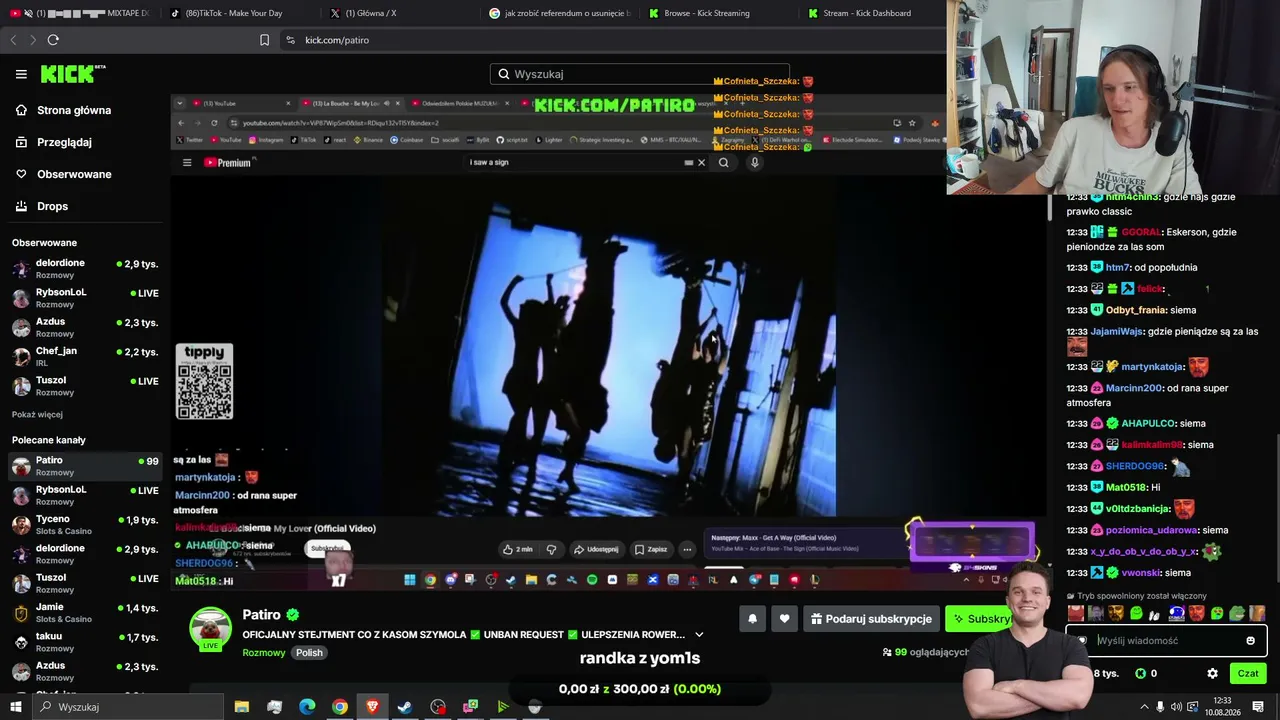1280x720 pixels.
Task: Click Patiro's LIVE channel avatar
Action: [x=210, y=629]
